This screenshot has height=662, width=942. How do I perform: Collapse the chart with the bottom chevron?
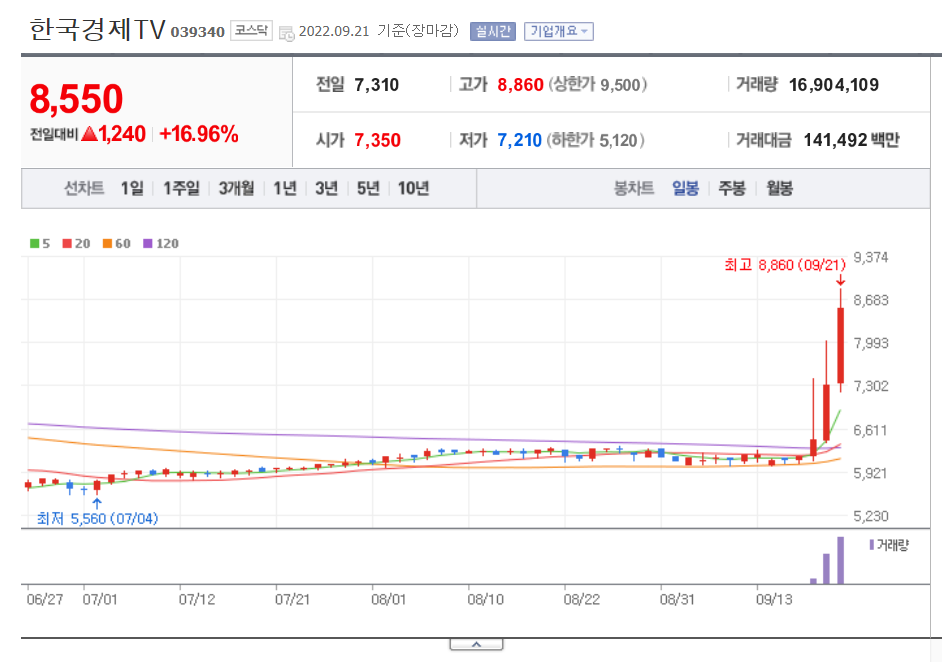click(x=476, y=645)
